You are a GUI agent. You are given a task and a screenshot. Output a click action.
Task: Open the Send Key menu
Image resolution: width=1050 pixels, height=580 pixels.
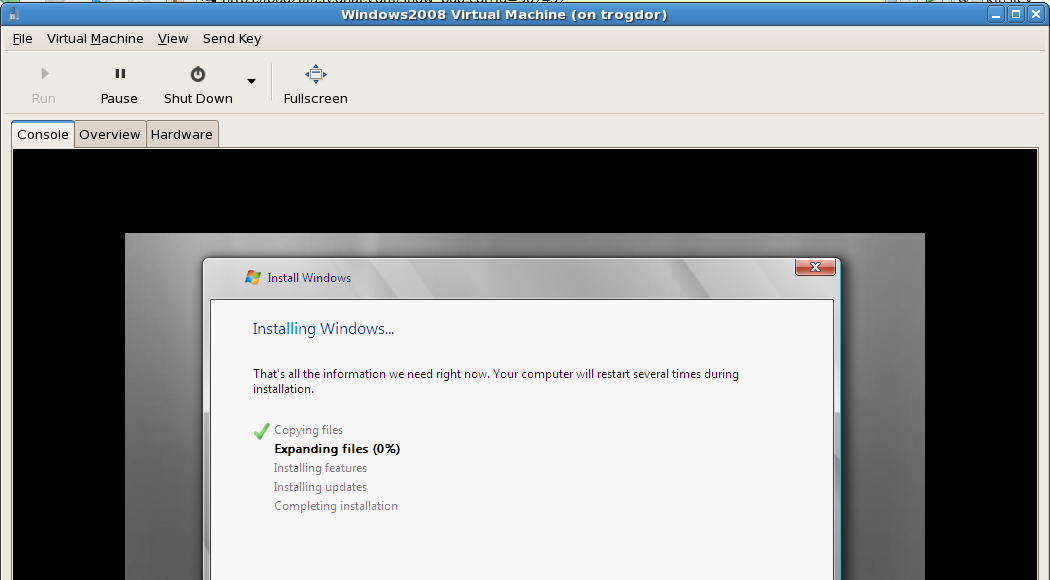pos(232,39)
